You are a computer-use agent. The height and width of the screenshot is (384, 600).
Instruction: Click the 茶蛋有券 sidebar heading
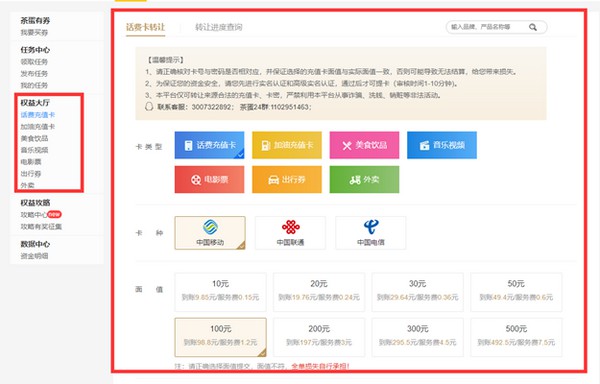(35, 21)
